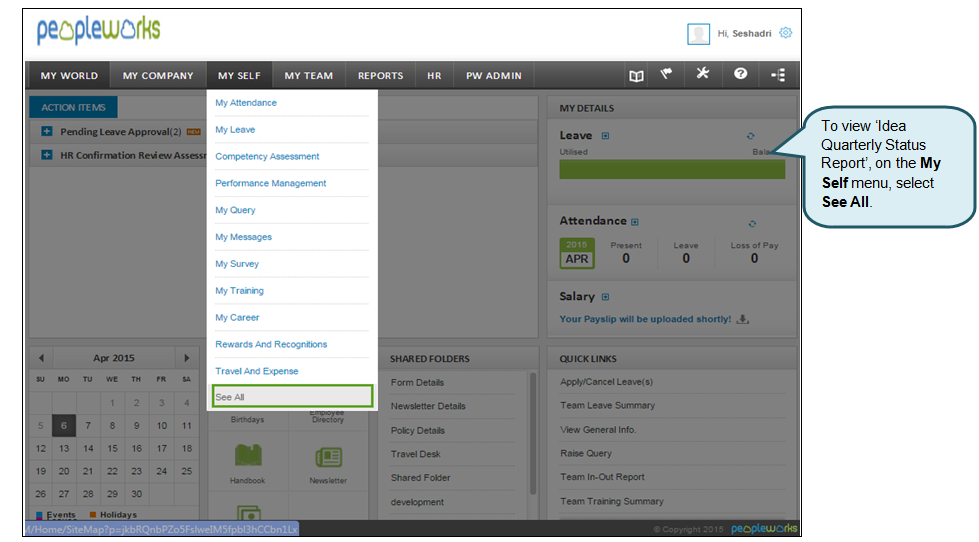The width and height of the screenshot is (979, 542).
Task: Select My Leave from dropdown
Action: click(235, 129)
